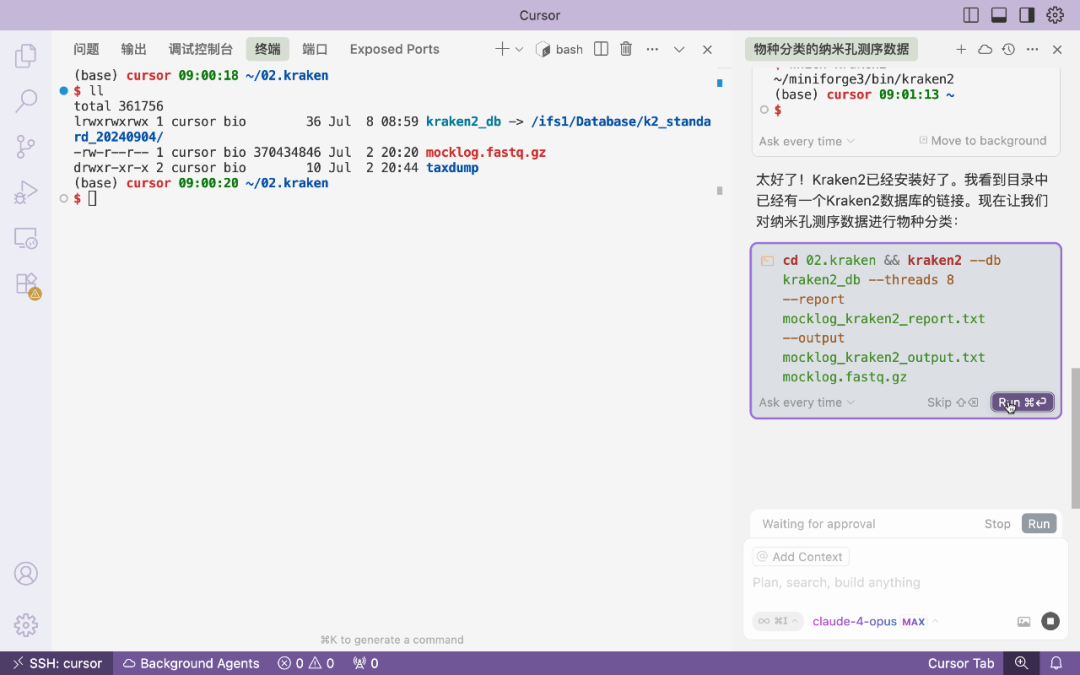The width and height of the screenshot is (1080, 675).
Task: Open notifications bell
Action: [1055, 663]
